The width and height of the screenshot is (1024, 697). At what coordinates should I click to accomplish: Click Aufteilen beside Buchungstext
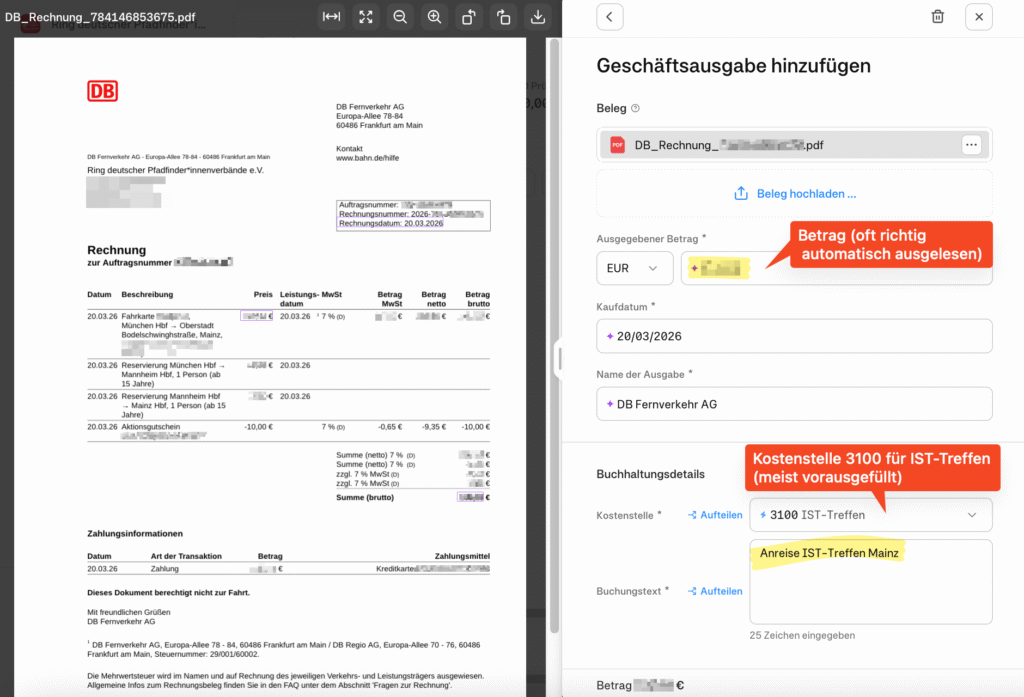point(714,591)
